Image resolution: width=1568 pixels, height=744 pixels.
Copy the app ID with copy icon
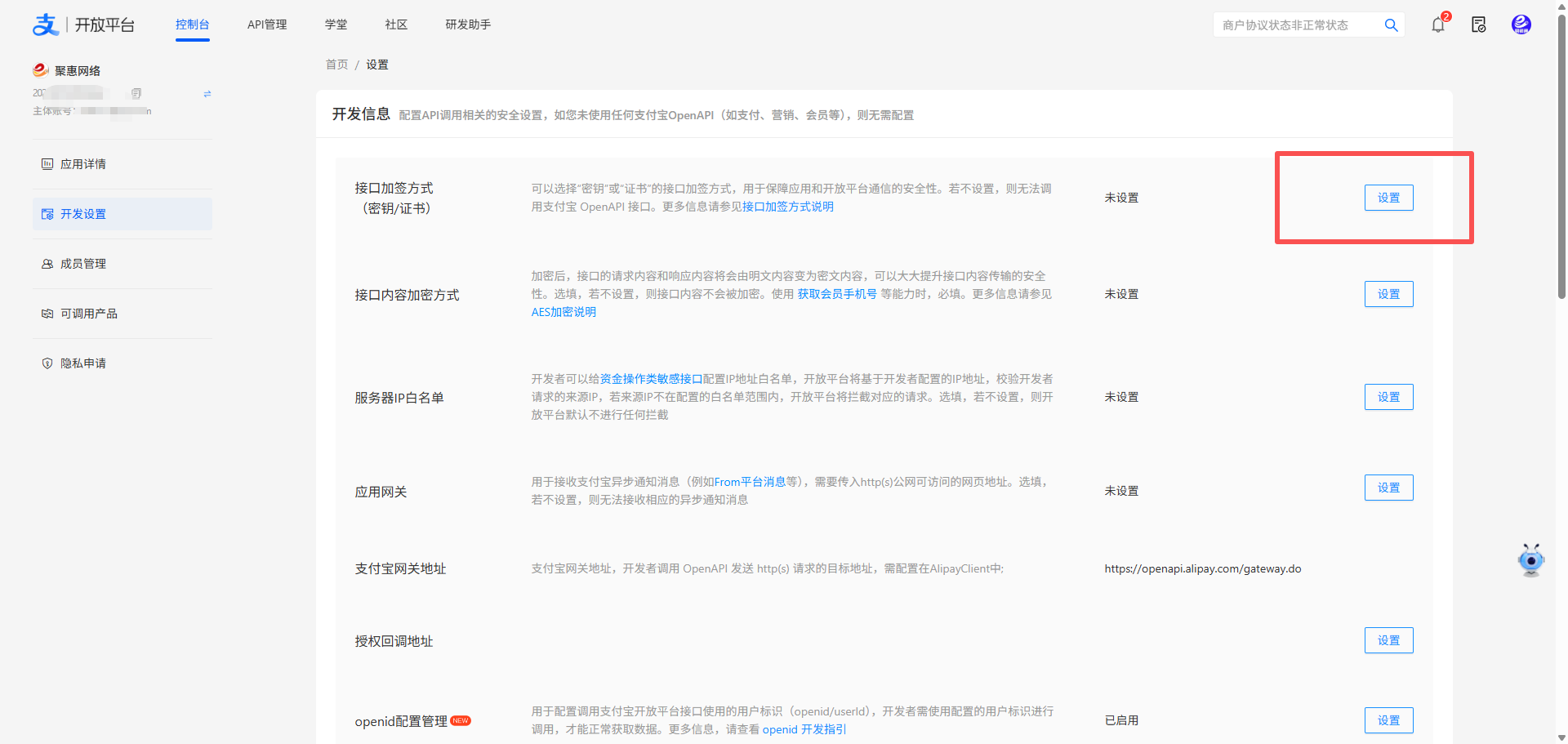[x=136, y=93]
